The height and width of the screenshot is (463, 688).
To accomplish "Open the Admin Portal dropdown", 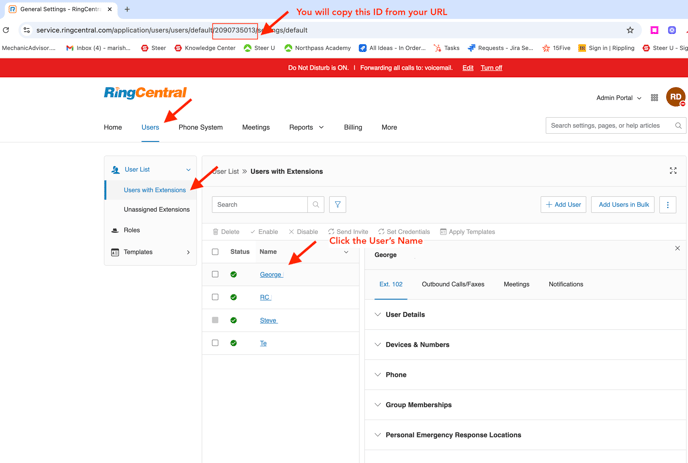I will click(618, 97).
